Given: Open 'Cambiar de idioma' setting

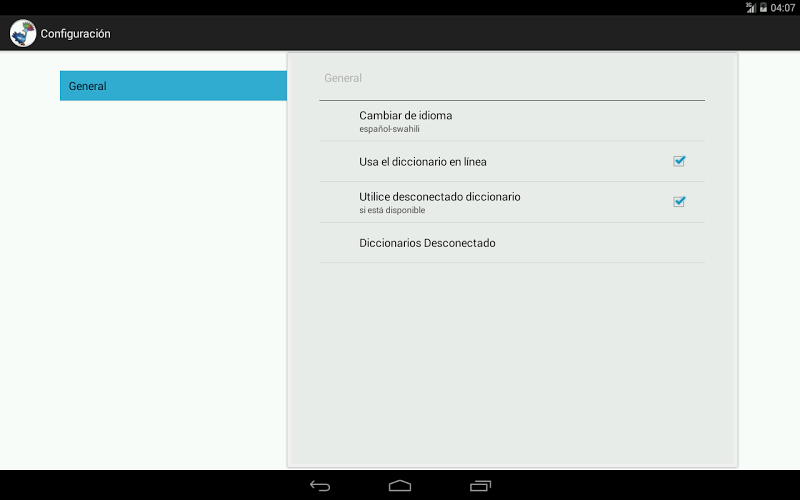Looking at the screenshot, I should click(x=512, y=121).
